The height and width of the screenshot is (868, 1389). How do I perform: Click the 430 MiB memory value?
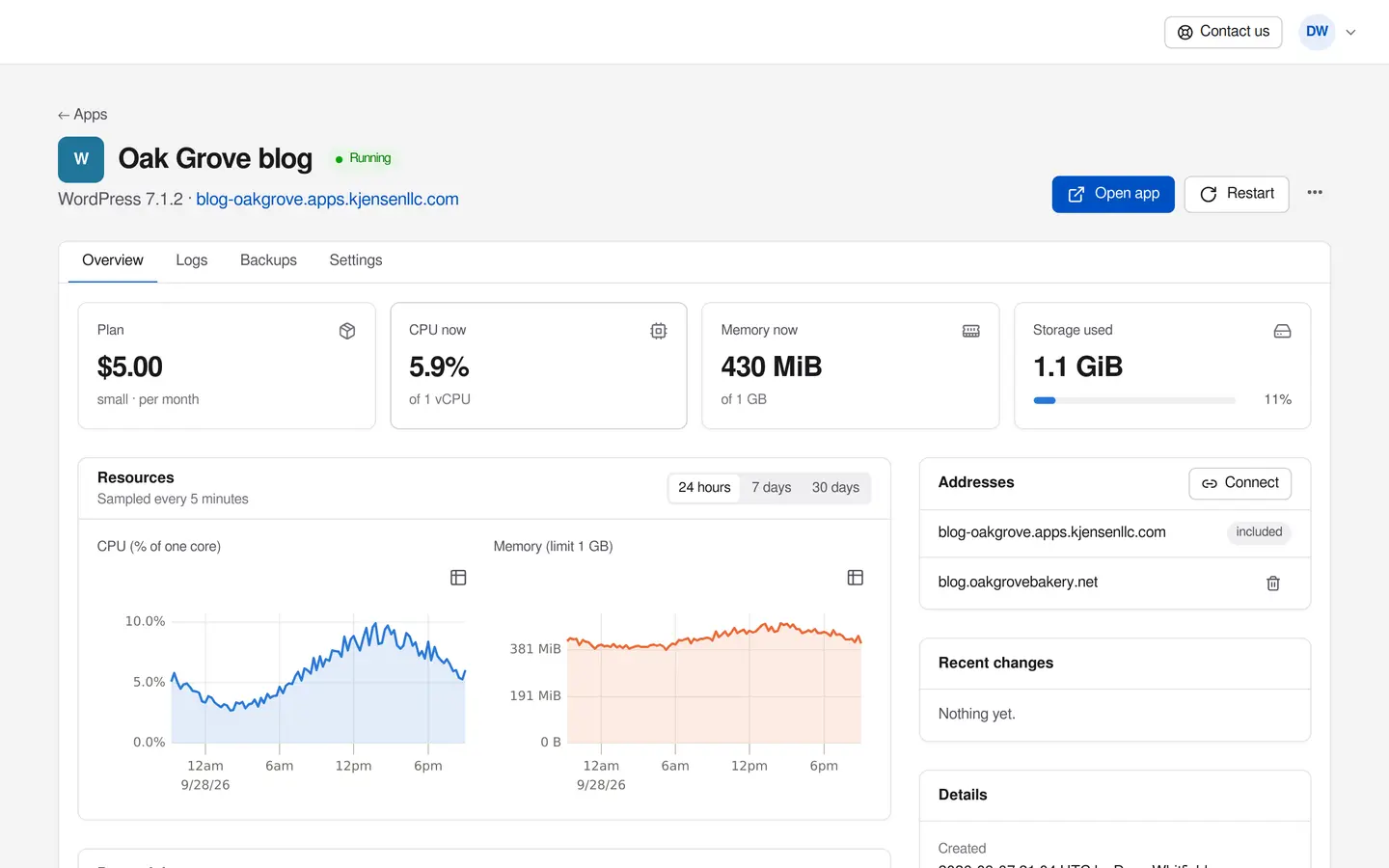[x=772, y=367]
